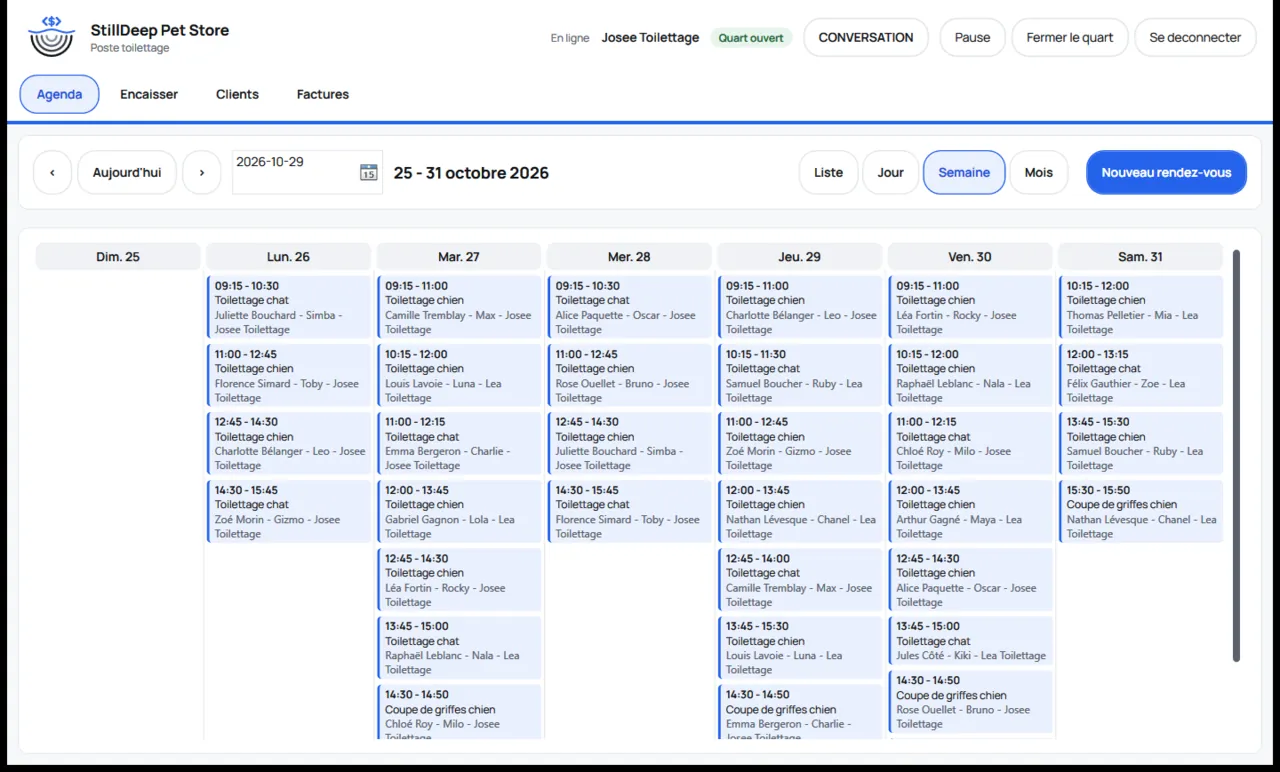Open the Clients tab
The height and width of the screenshot is (772, 1280).
(237, 94)
